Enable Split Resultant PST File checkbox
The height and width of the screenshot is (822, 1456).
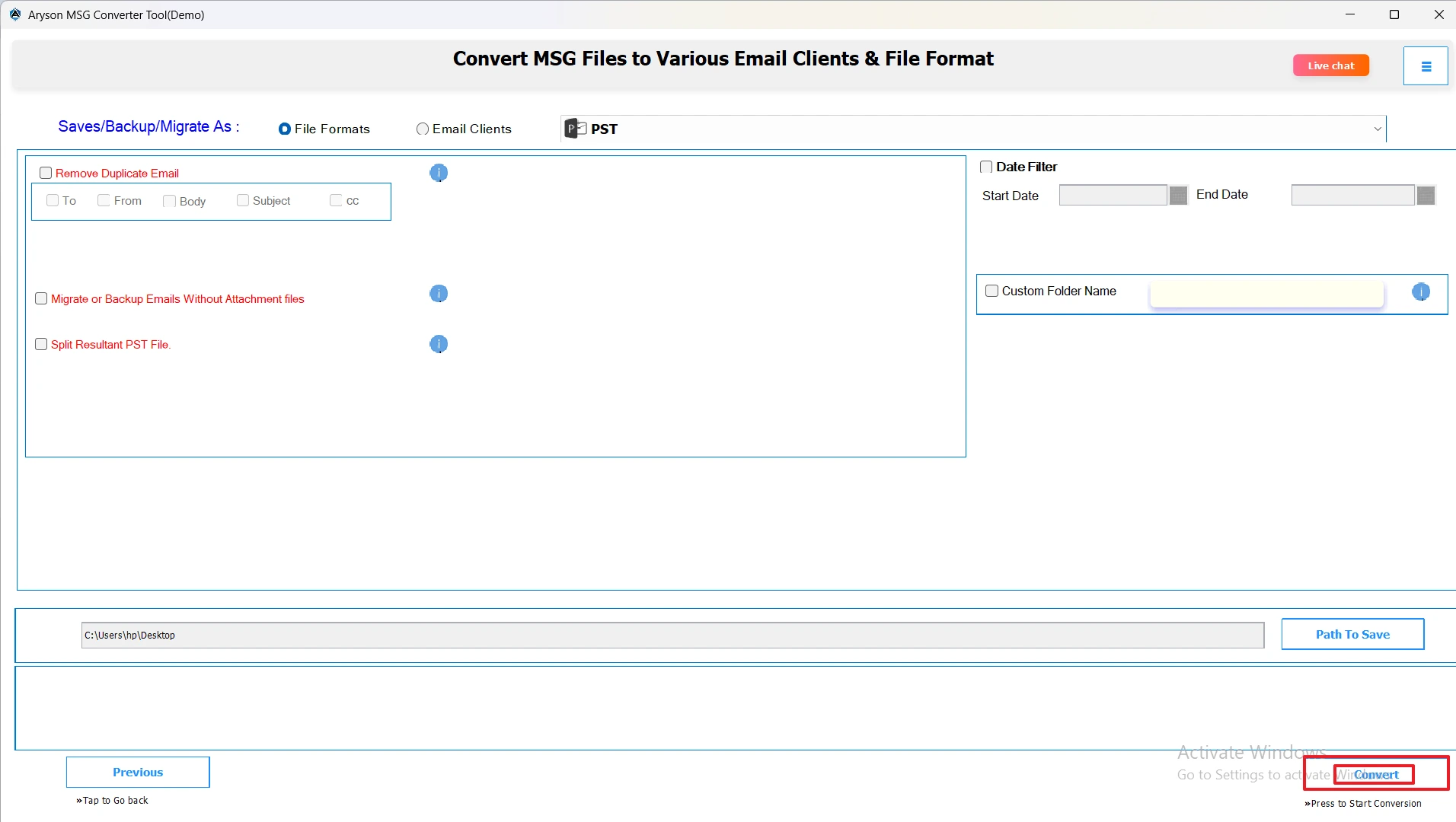point(41,344)
